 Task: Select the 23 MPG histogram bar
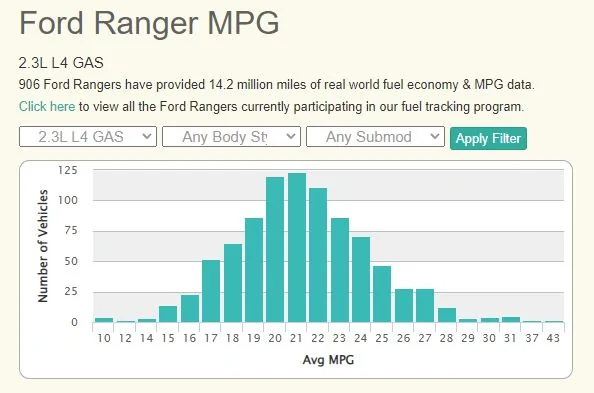click(340, 270)
